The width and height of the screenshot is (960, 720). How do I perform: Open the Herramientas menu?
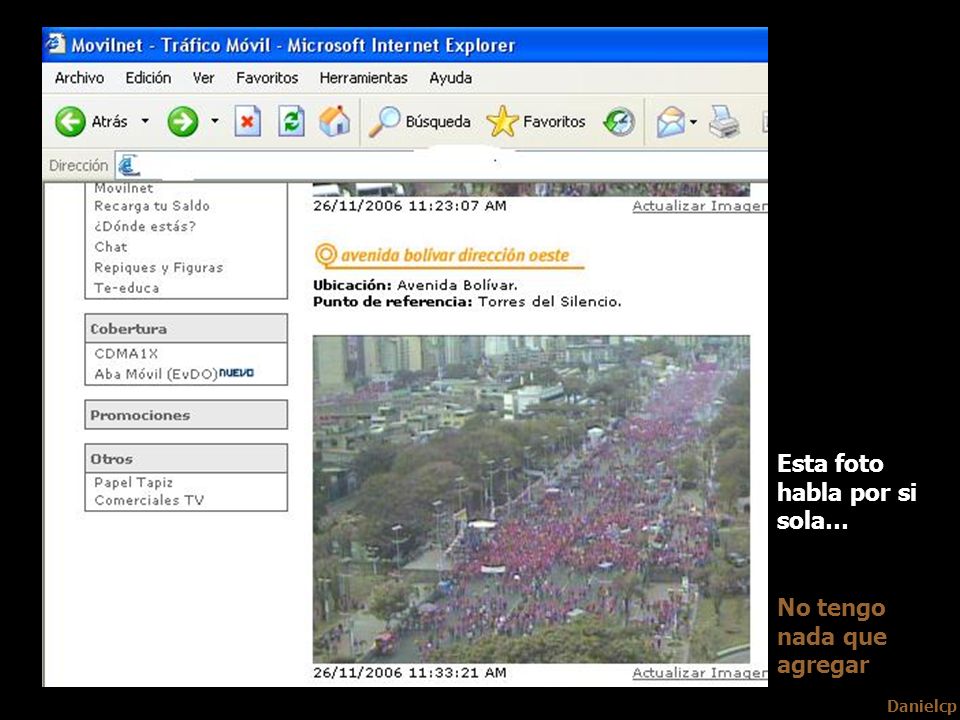pos(363,78)
